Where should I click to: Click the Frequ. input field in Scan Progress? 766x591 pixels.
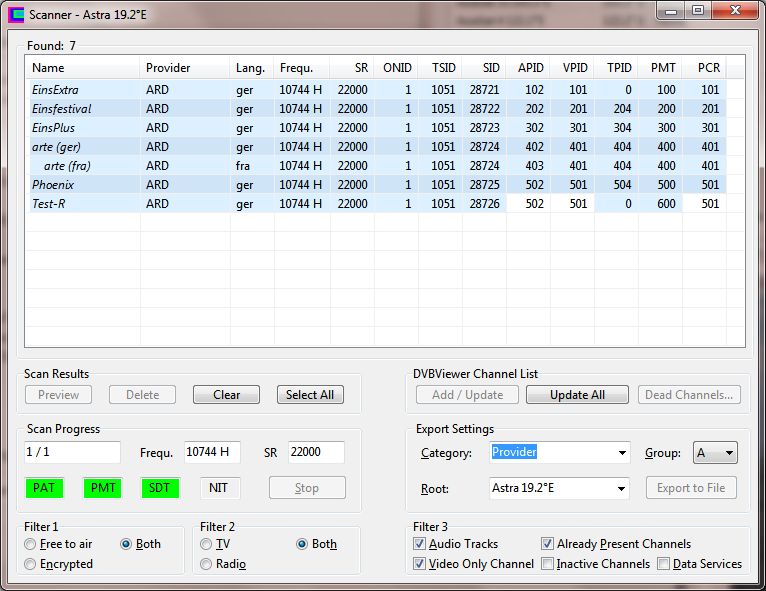point(212,452)
